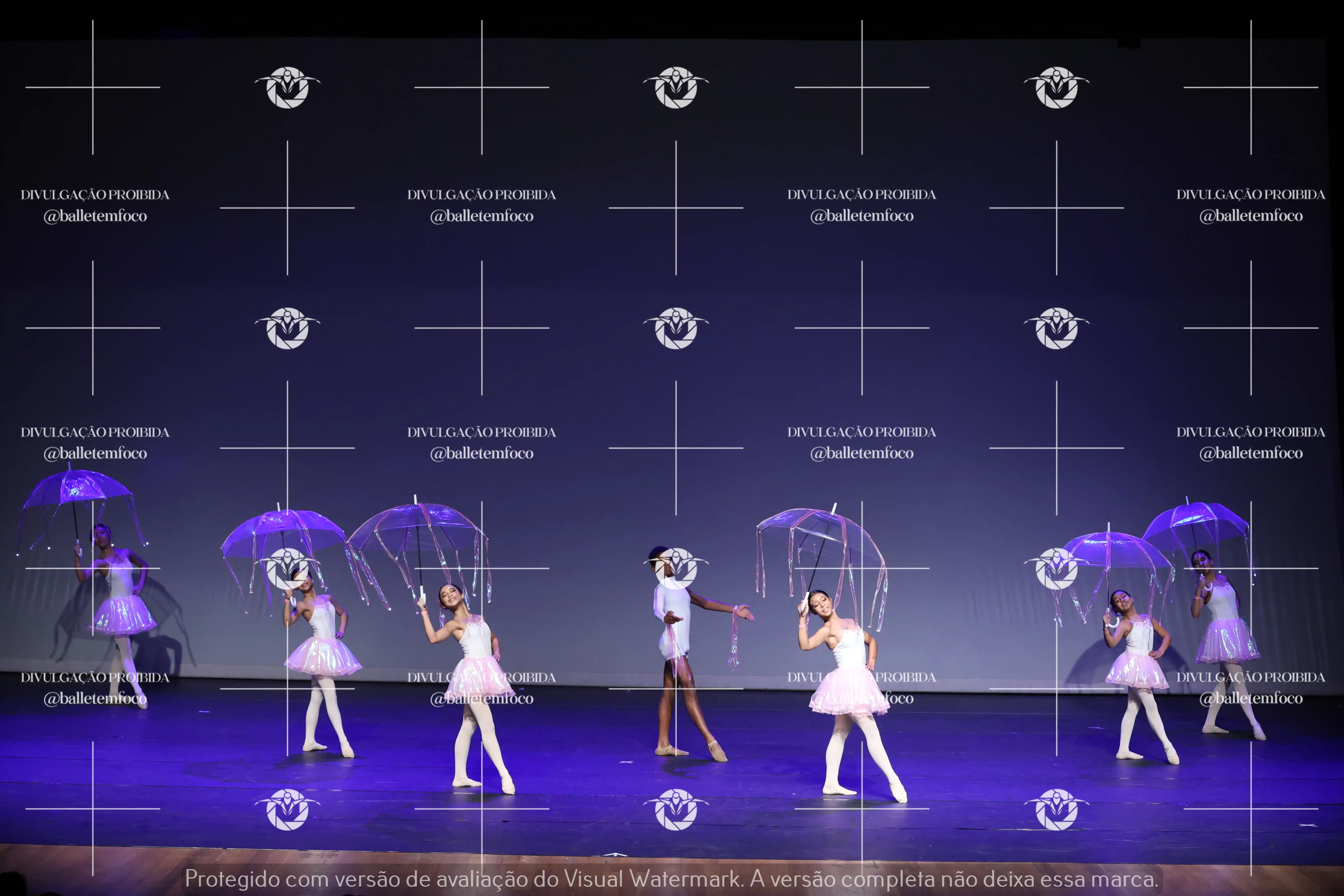This screenshot has height=896, width=1344.
Task: Click the watermark logo covering the boy's face
Action: 676,568
